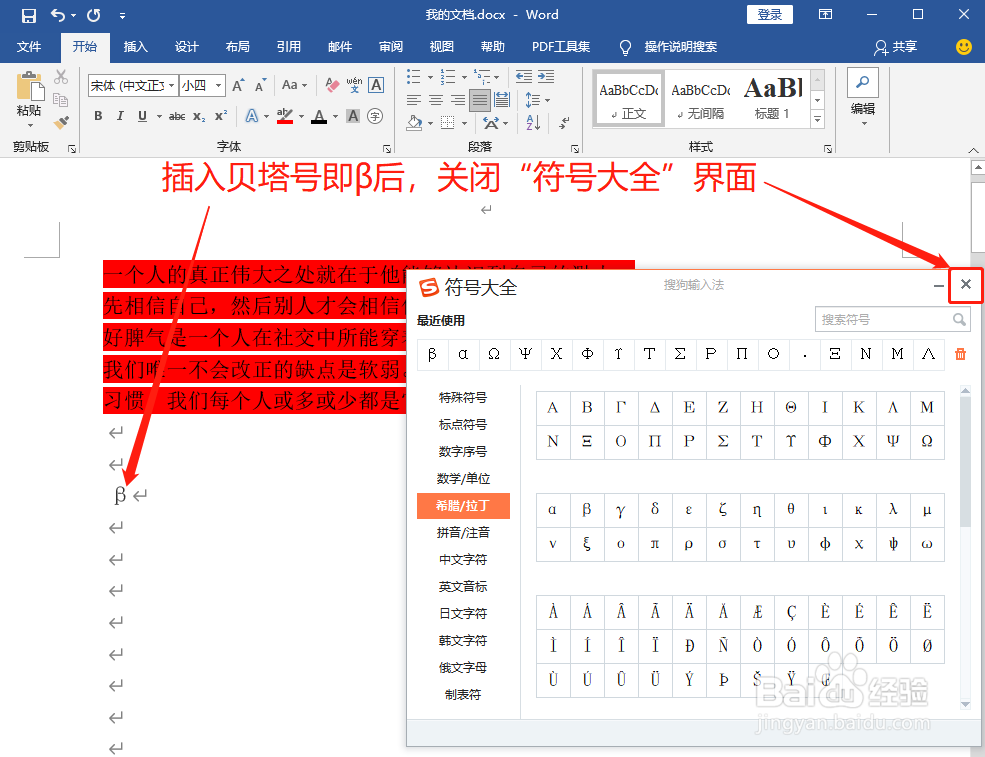The image size is (985, 757).
Task: Open the Pinyin Guide tool
Action: point(354,85)
